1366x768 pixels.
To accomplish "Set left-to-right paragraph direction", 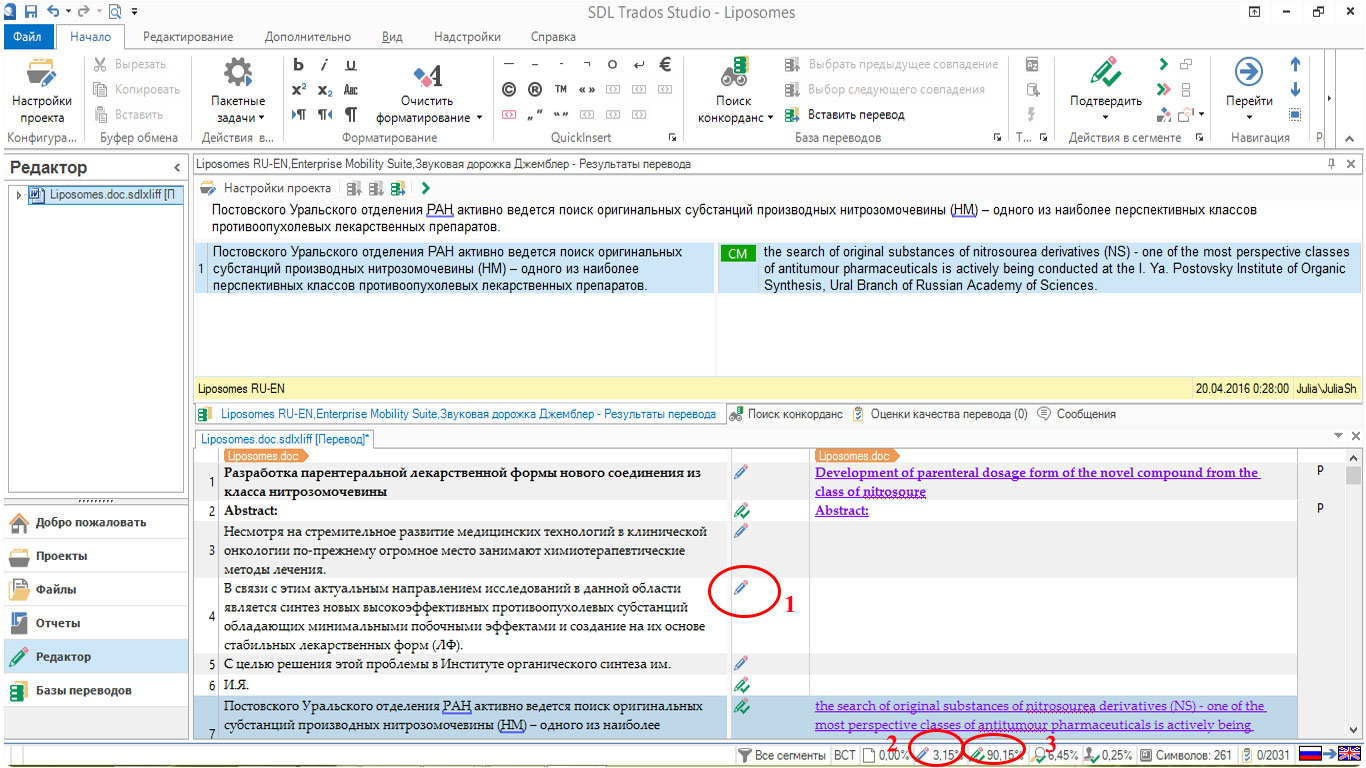I will click(x=299, y=115).
